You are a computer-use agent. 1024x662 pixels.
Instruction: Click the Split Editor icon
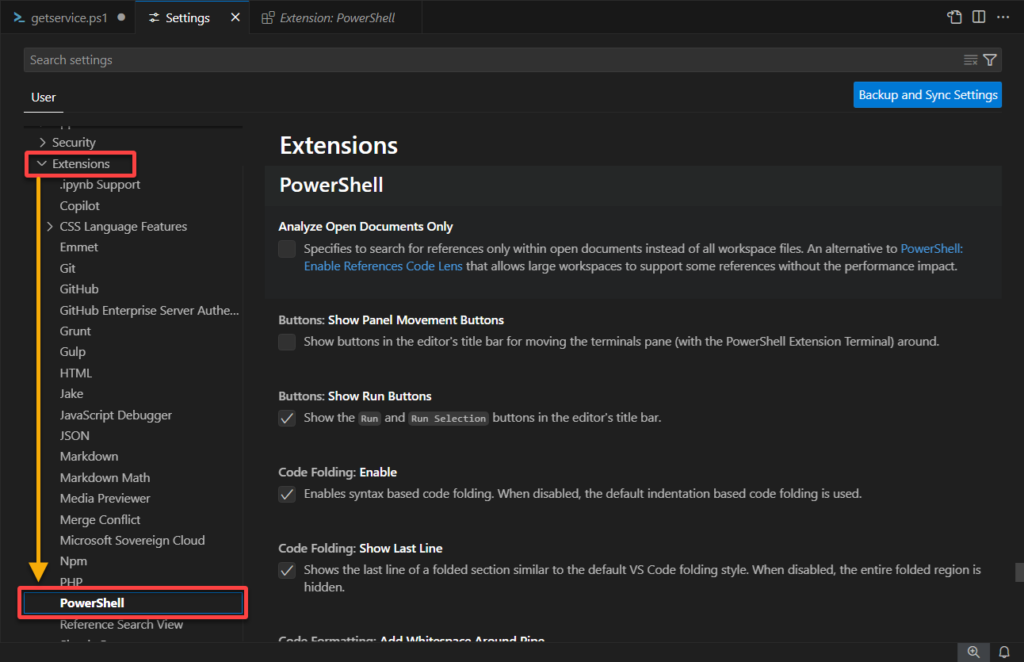[x=976, y=17]
